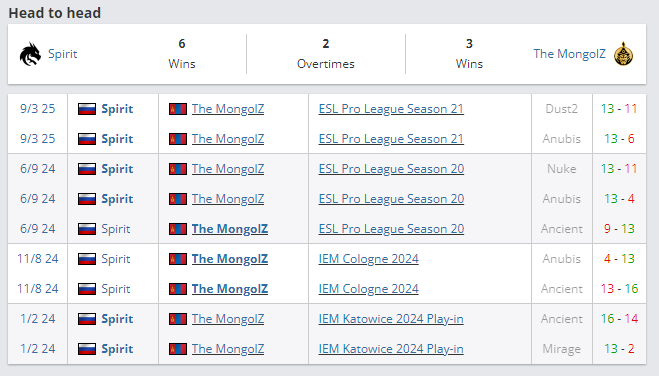Click bold The MongolZ in 9 - 13 row
659x376 pixels.
coord(230,229)
